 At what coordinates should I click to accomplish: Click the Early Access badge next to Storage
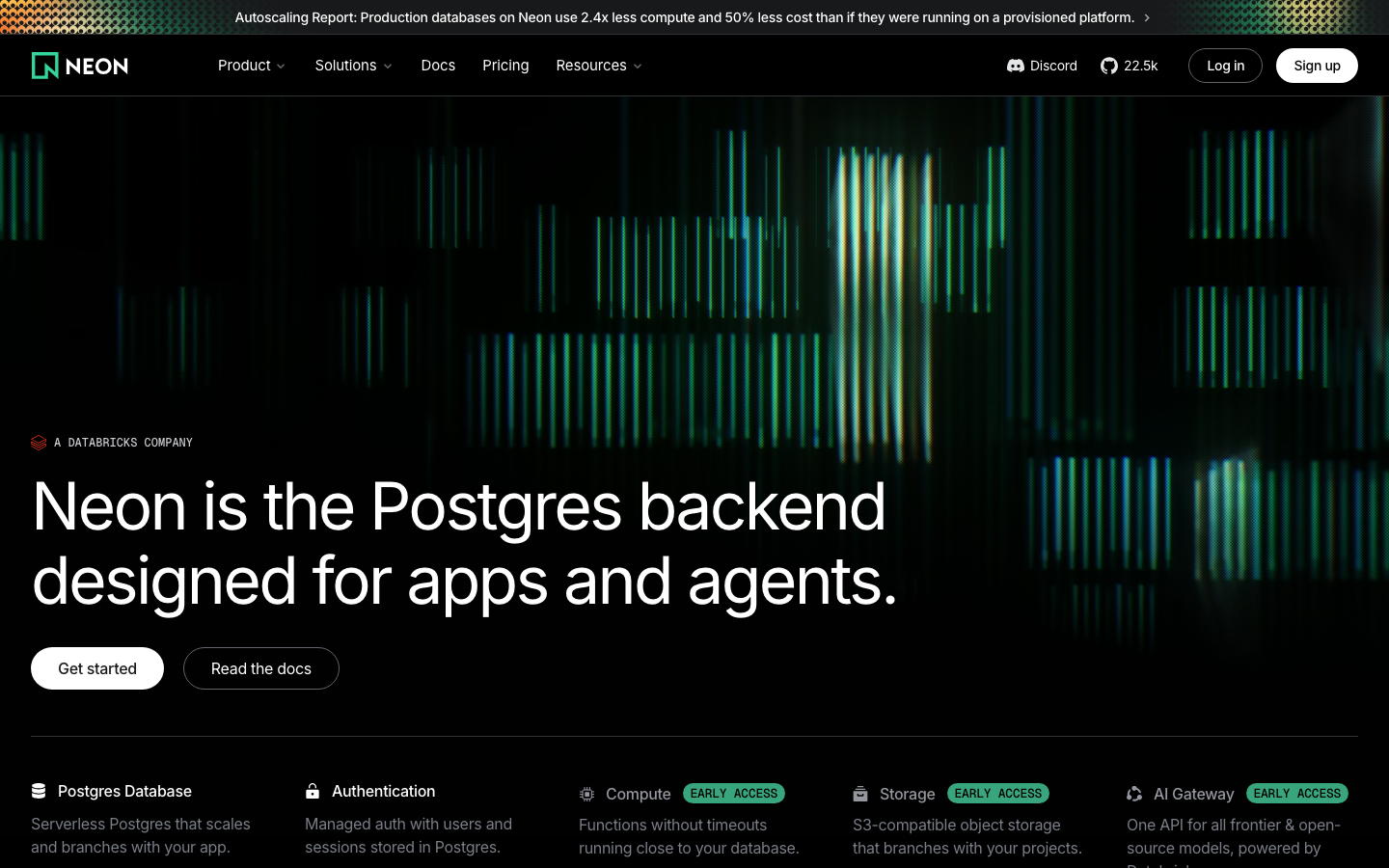[x=998, y=794]
